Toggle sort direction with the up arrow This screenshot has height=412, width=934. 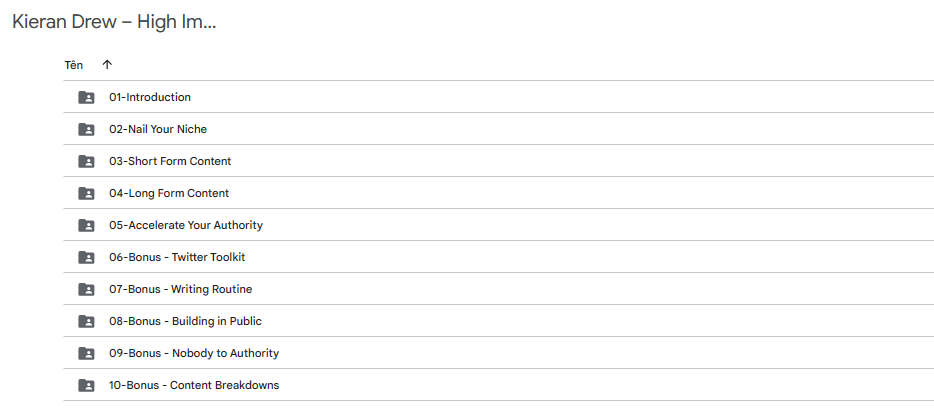pyautogui.click(x=107, y=65)
